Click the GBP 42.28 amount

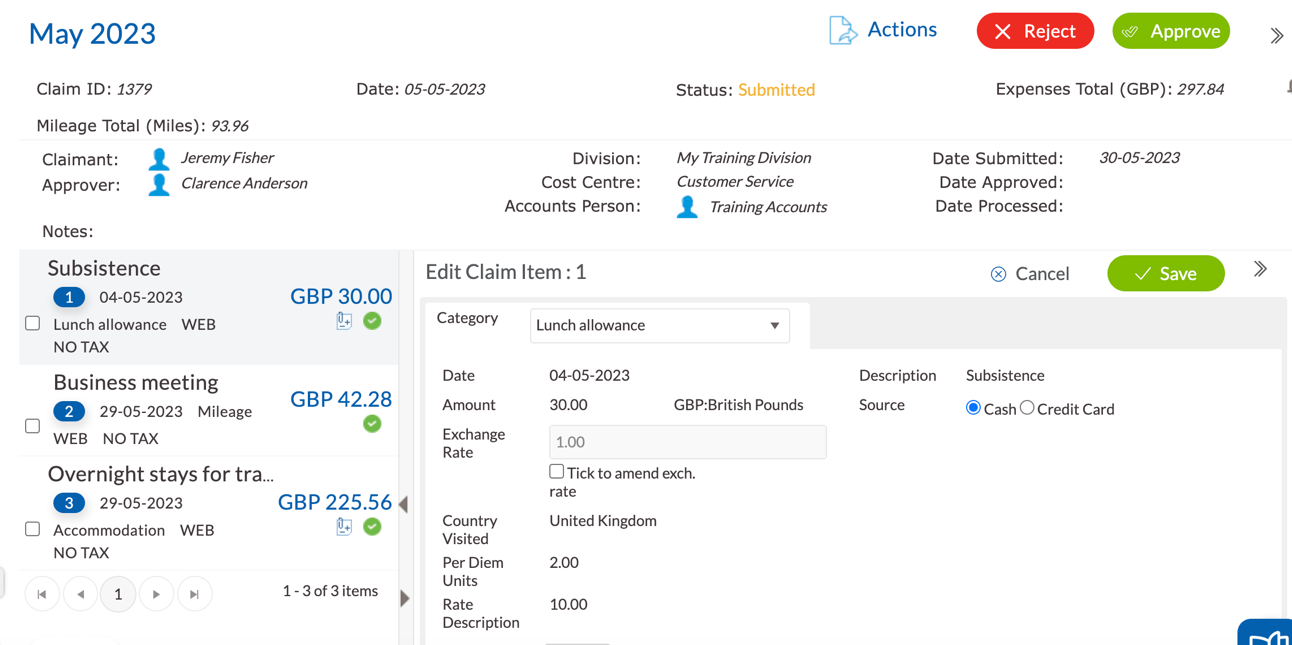pyautogui.click(x=341, y=399)
